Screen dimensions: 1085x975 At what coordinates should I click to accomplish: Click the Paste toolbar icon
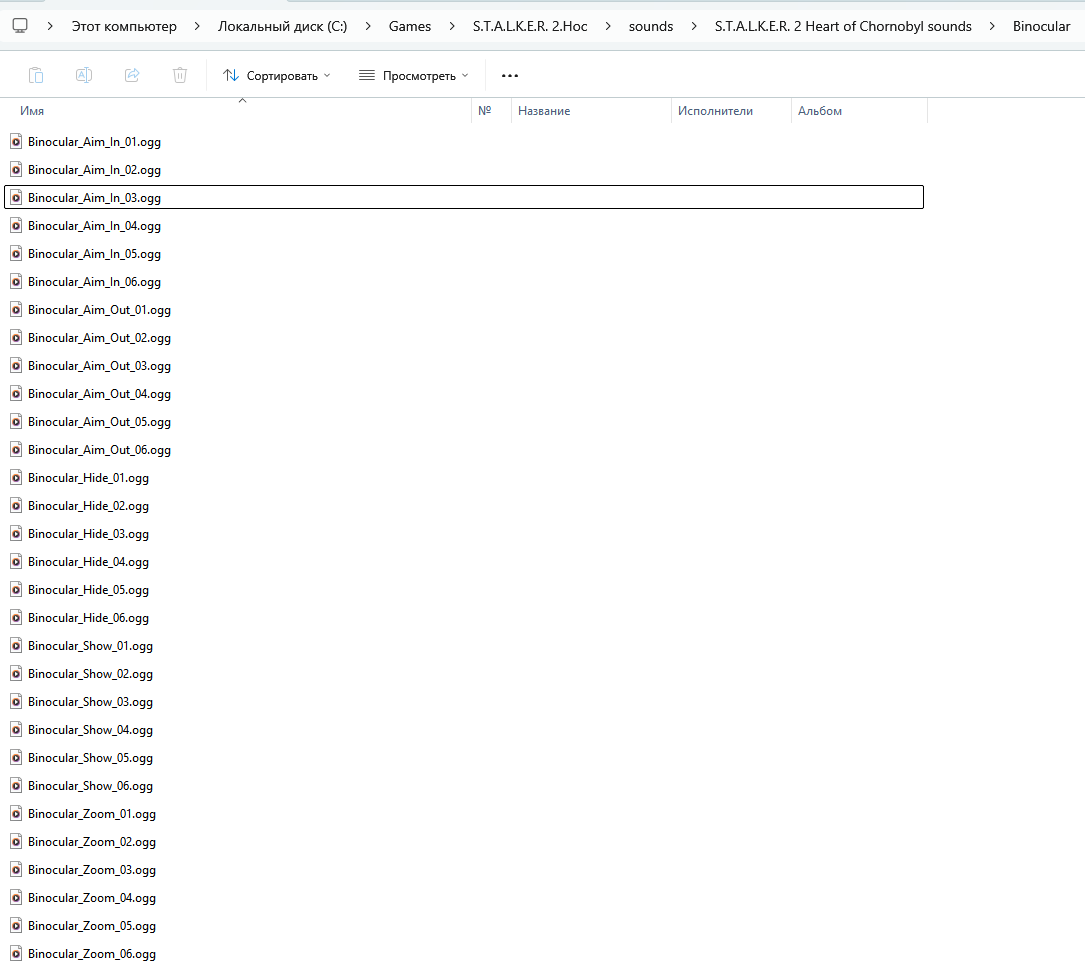[36, 75]
